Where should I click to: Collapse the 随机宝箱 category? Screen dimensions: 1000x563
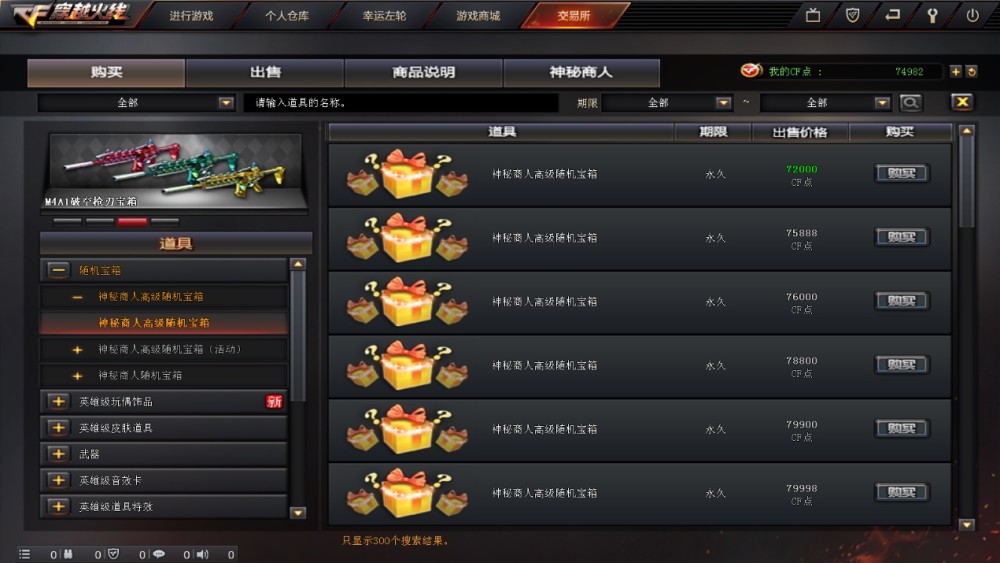(58, 270)
